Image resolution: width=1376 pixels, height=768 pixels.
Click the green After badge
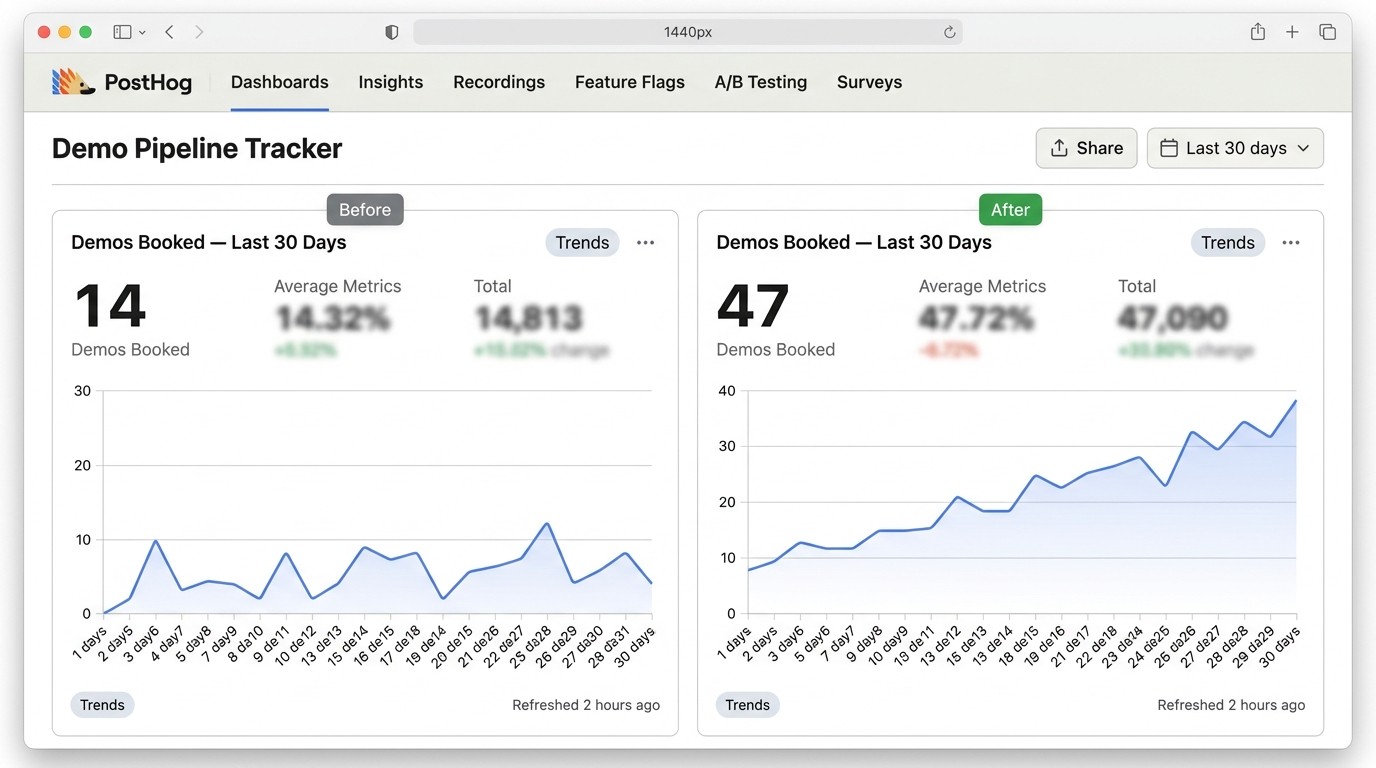1010,209
